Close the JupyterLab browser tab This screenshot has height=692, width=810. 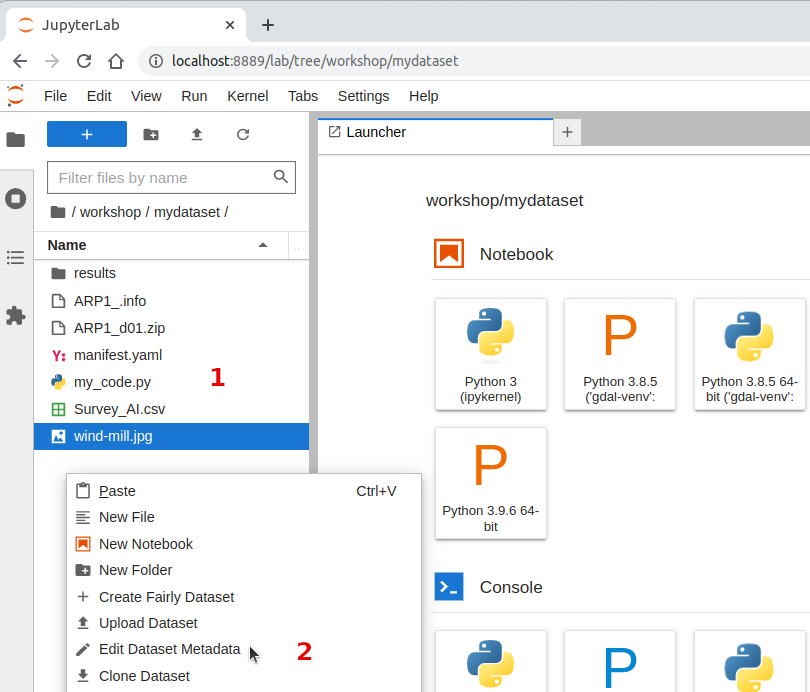[x=230, y=25]
